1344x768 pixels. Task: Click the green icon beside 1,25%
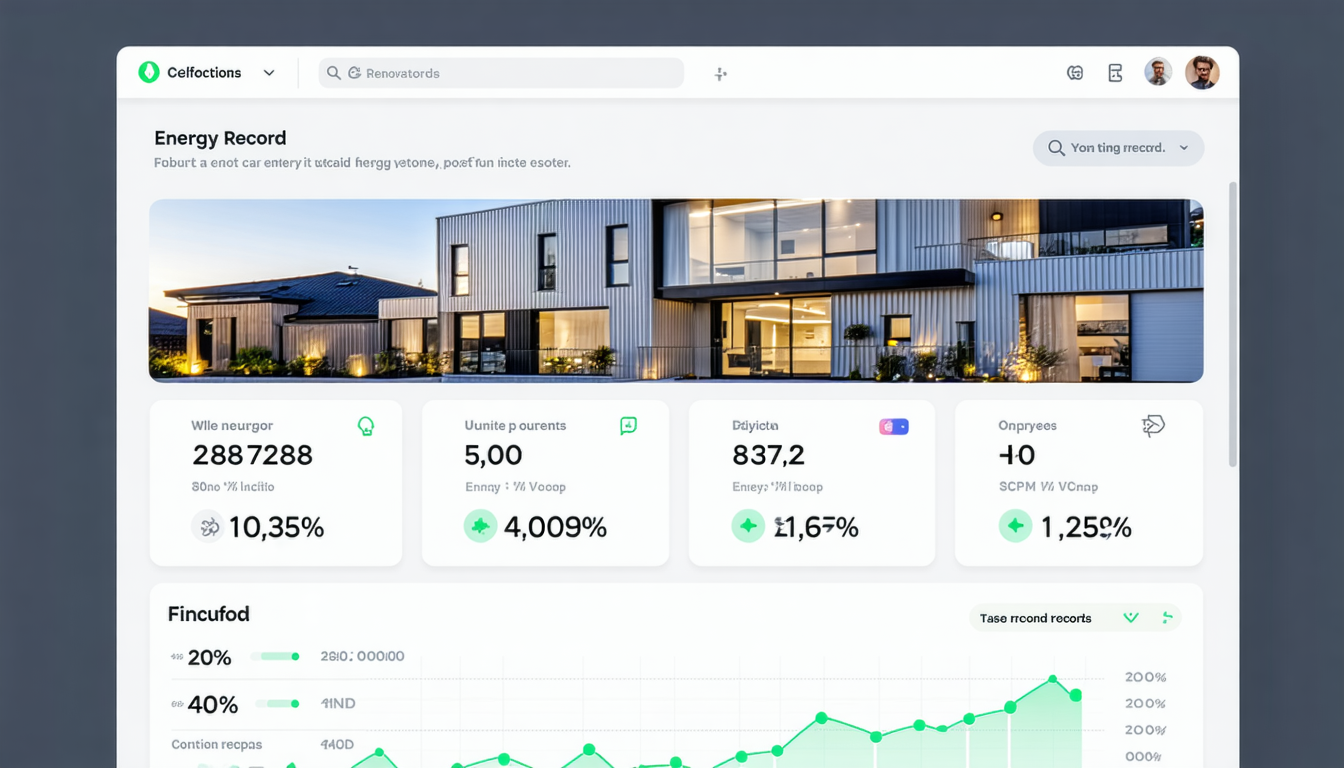click(x=1015, y=526)
